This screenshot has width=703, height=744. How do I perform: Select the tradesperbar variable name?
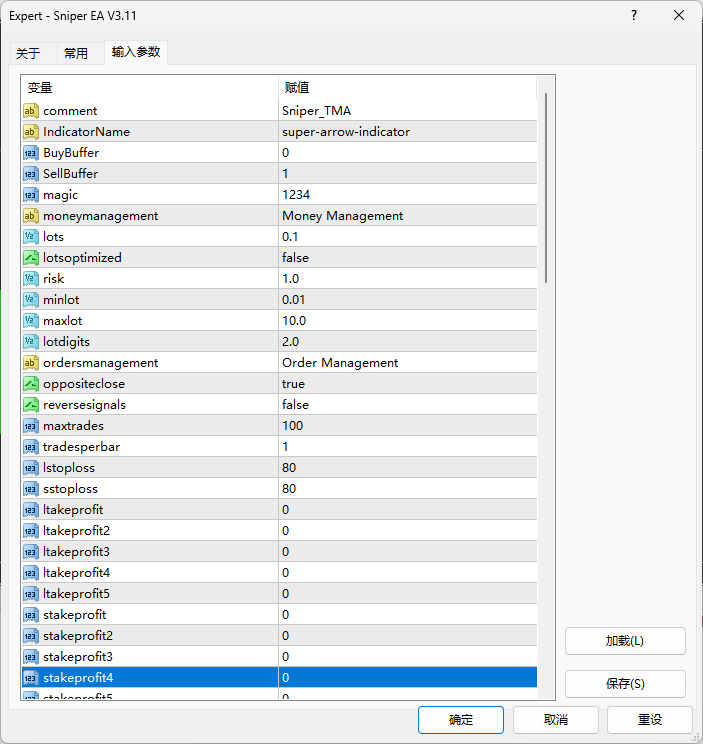tap(82, 447)
